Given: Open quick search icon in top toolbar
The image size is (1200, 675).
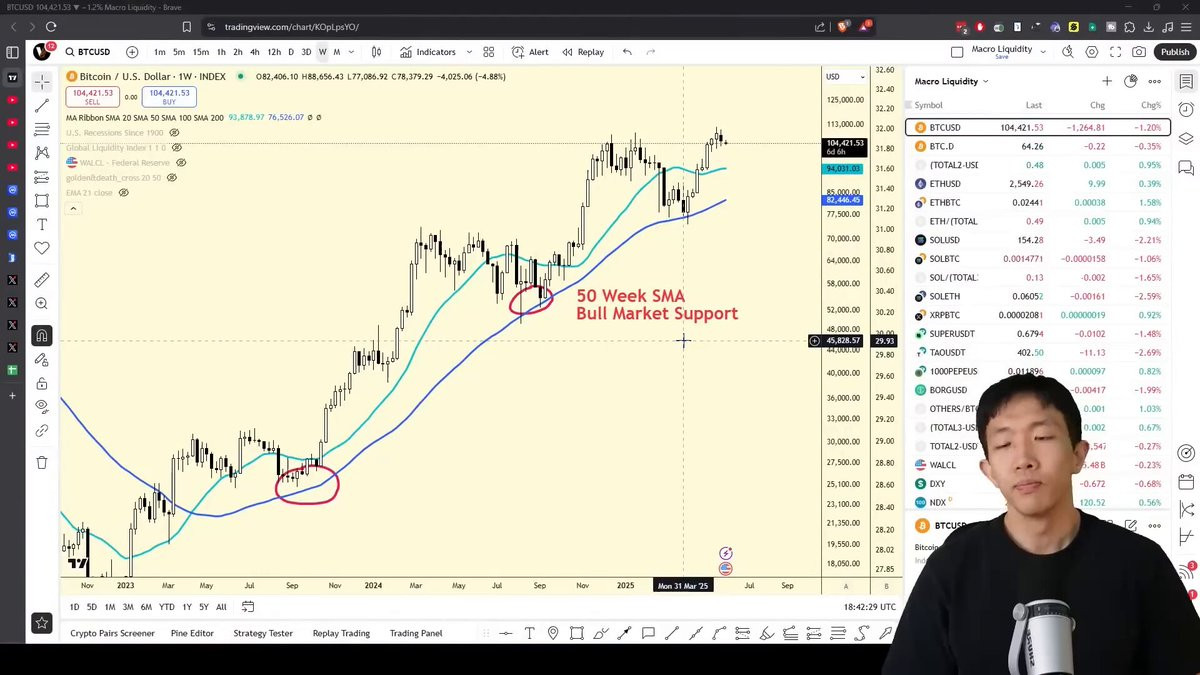Looking at the screenshot, I should 1068,52.
